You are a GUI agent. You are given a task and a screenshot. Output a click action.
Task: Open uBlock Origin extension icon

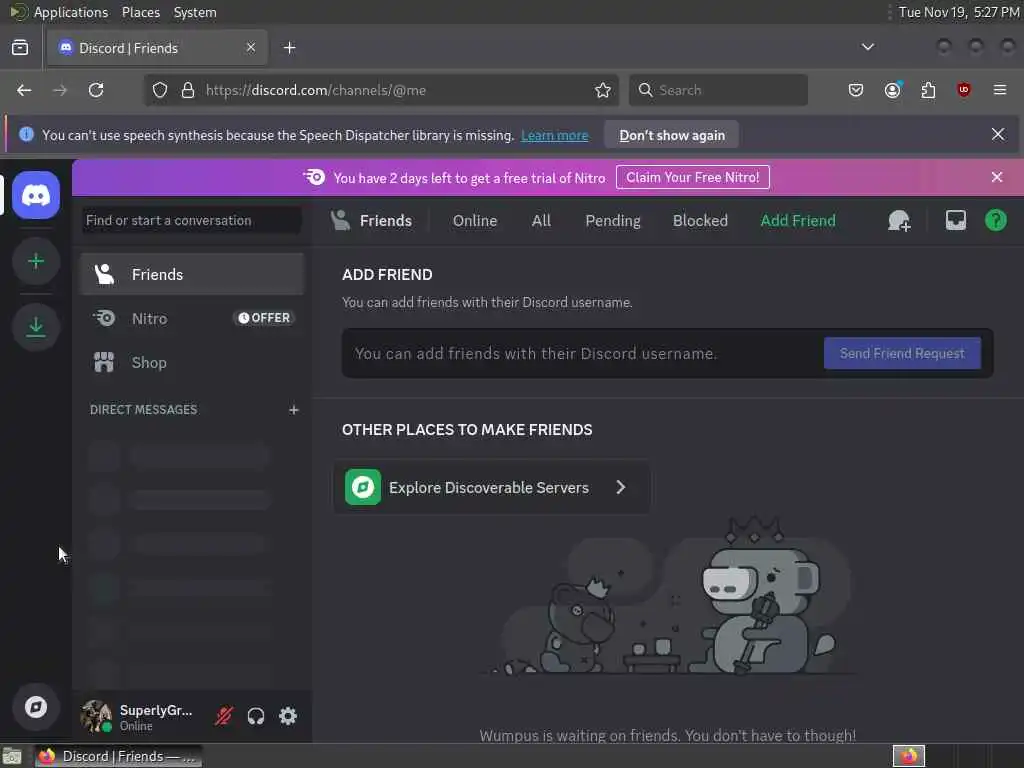pyautogui.click(x=963, y=90)
